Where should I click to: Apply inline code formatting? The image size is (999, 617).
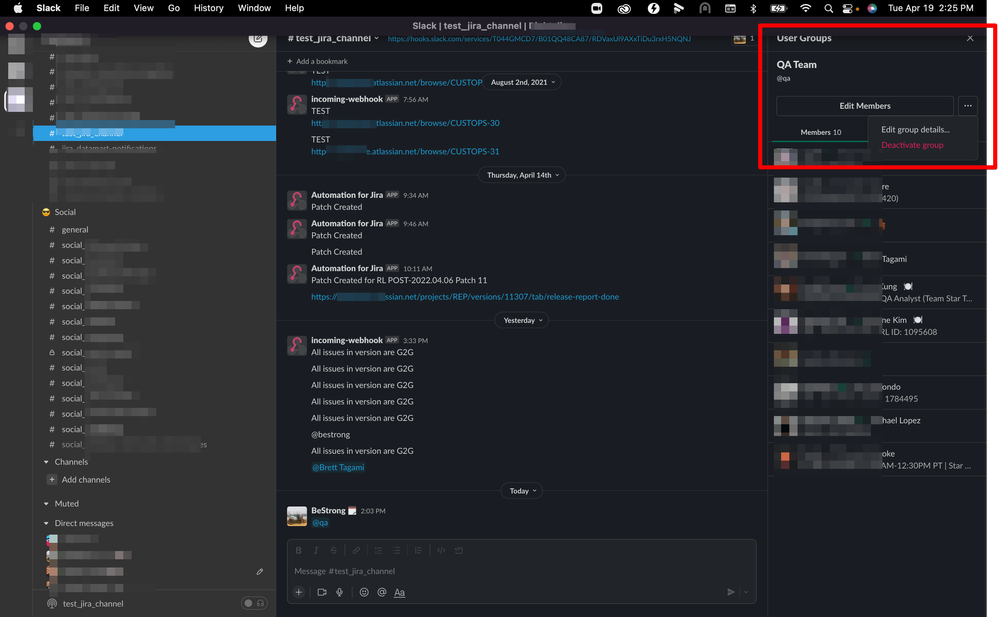pyautogui.click(x=441, y=551)
